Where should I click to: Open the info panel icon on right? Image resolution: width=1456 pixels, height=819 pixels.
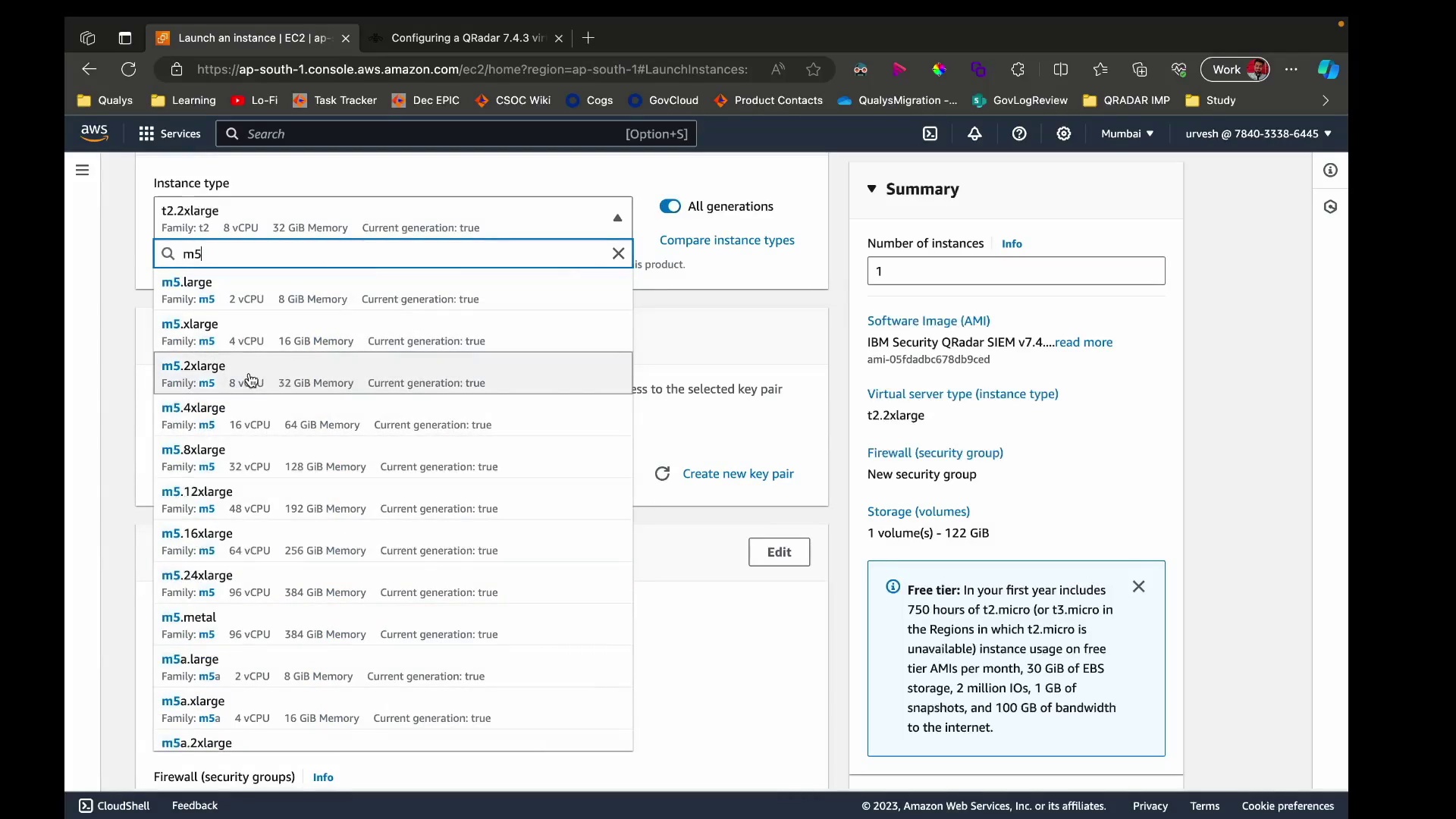[1330, 170]
